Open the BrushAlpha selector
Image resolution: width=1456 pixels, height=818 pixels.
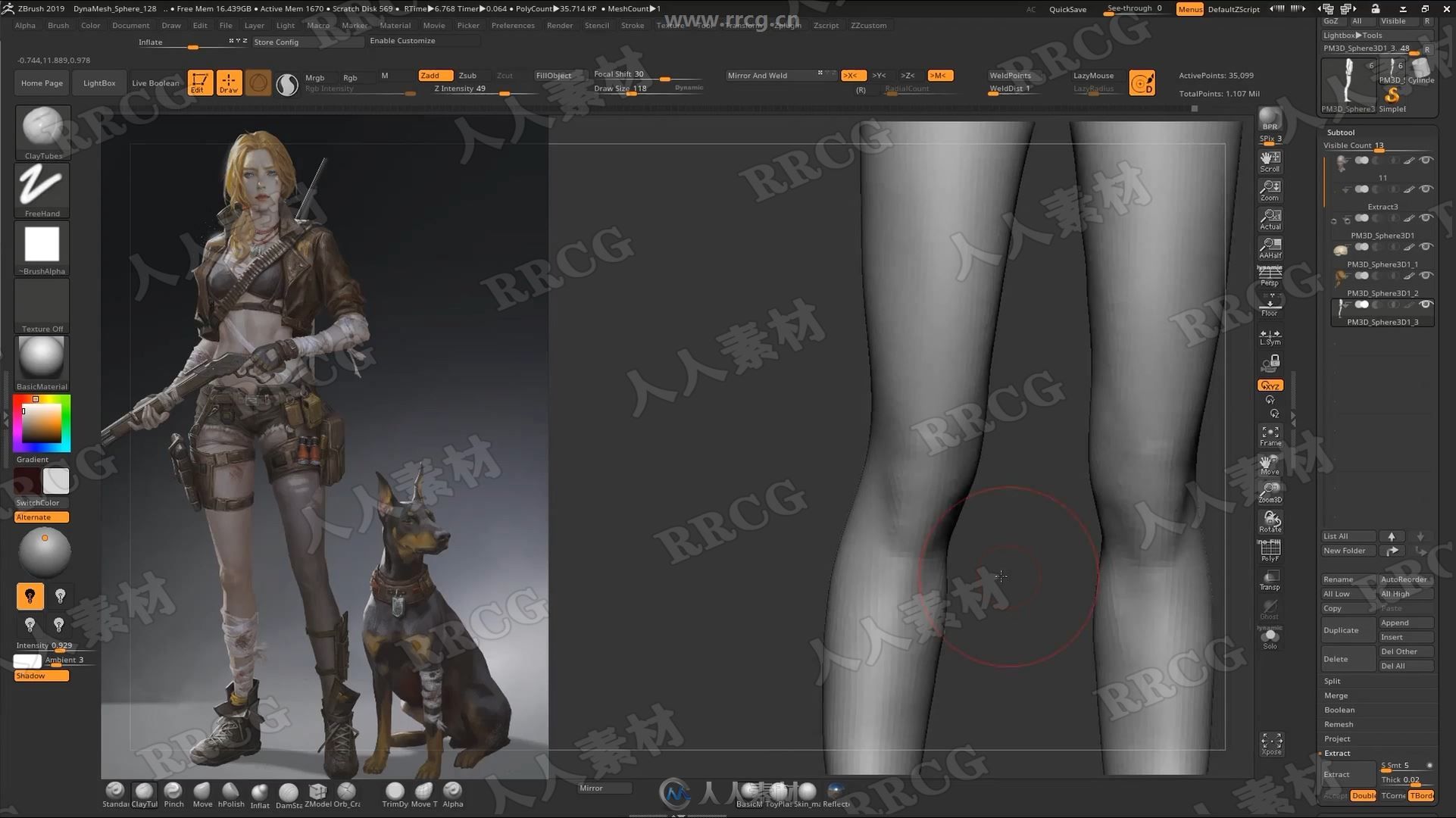pos(42,248)
